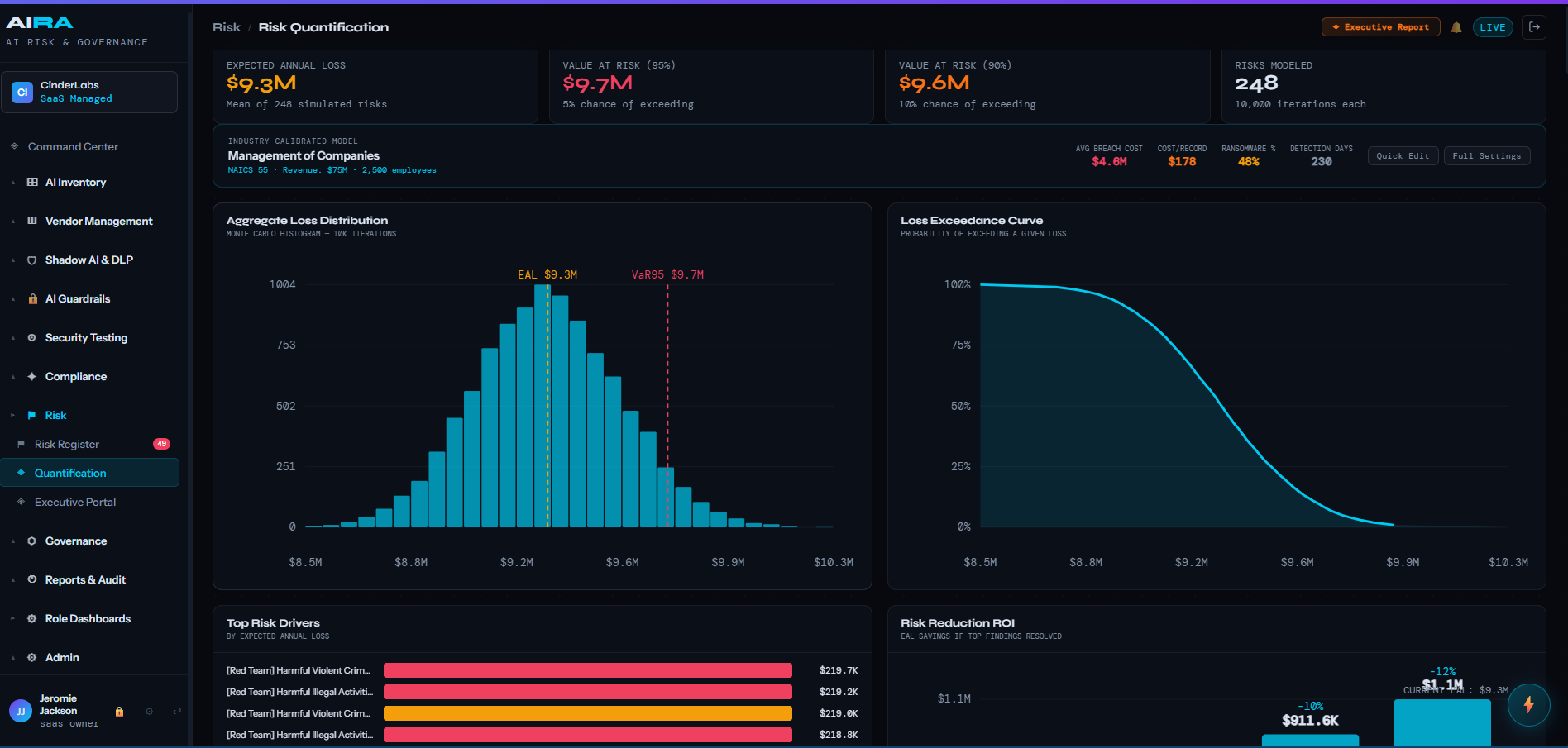Click the VaR95 $9.7M dashed marker line

pos(667,406)
